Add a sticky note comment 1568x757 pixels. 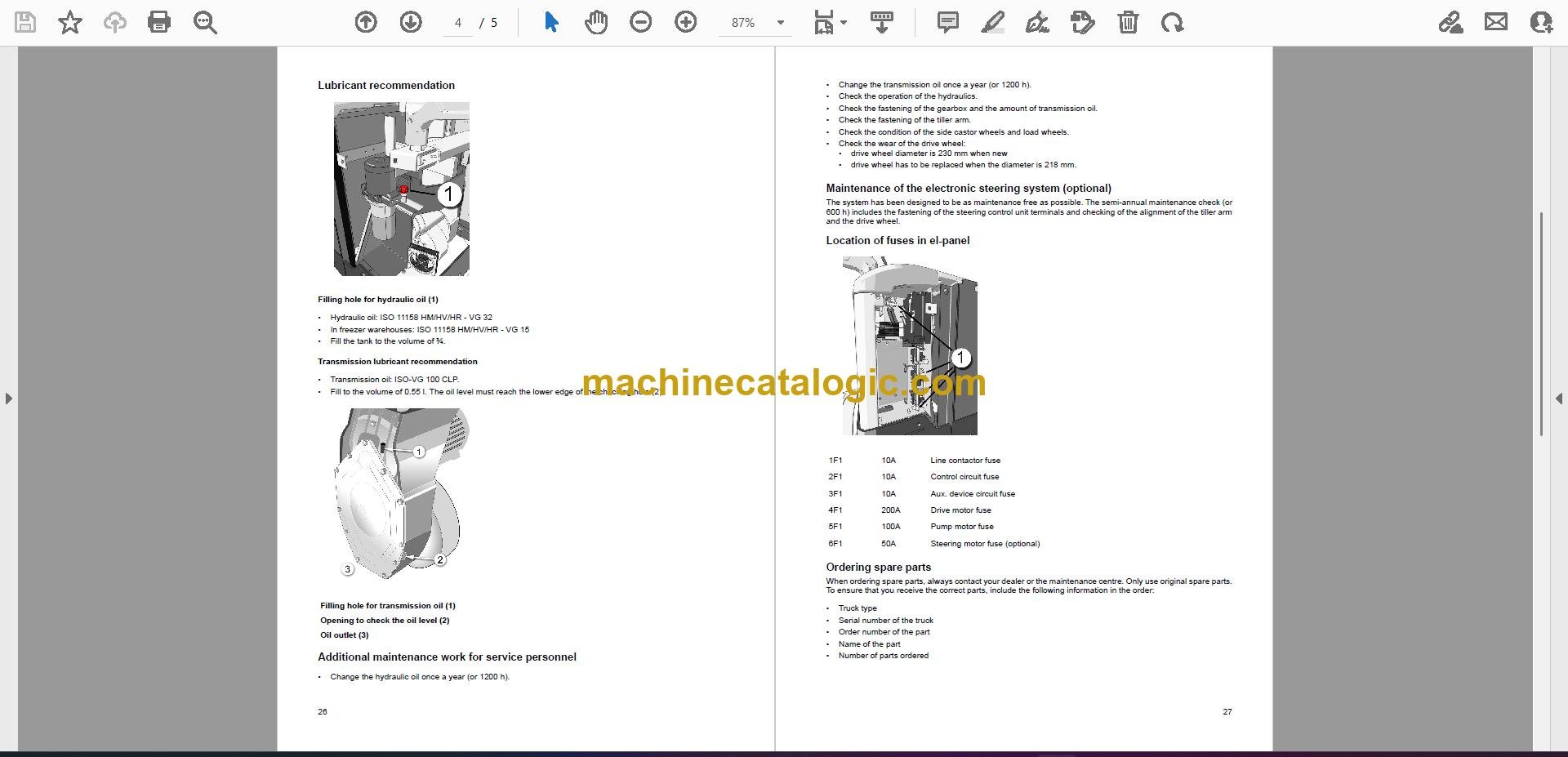947,22
